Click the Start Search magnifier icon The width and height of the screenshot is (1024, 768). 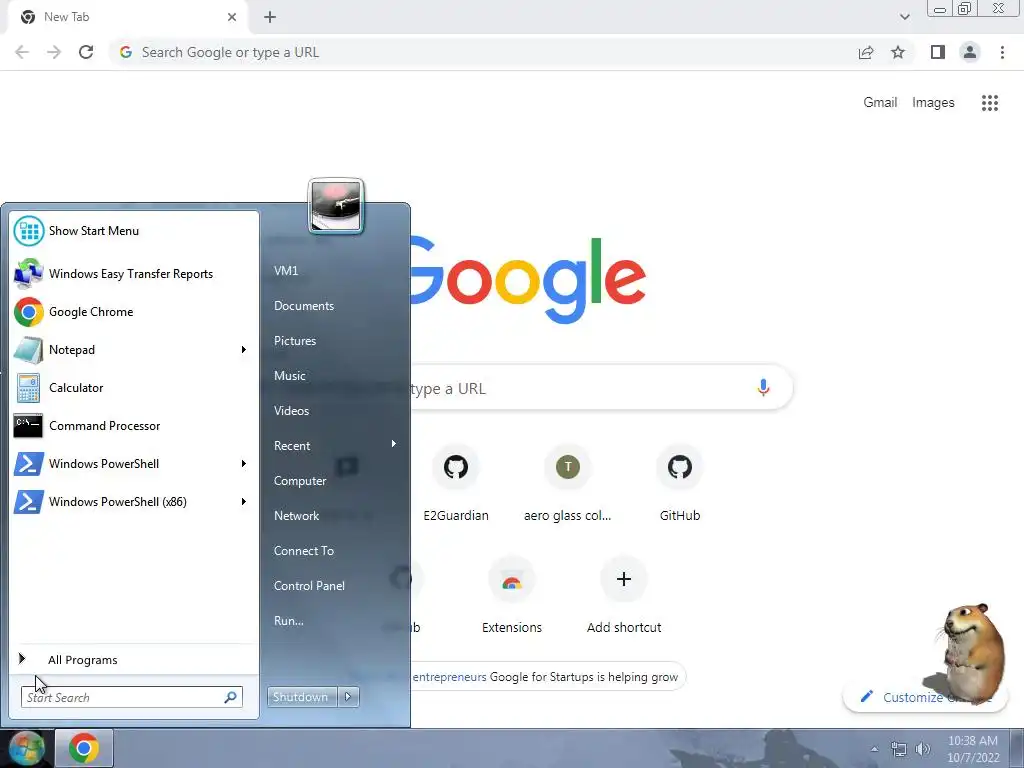pyautogui.click(x=231, y=697)
